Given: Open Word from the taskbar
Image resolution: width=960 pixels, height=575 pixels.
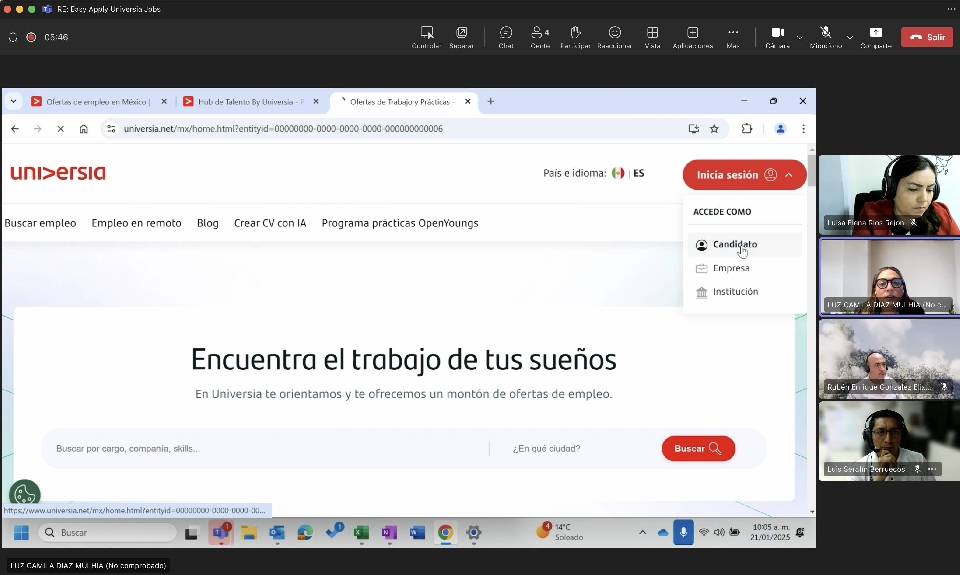Looking at the screenshot, I should (417, 533).
